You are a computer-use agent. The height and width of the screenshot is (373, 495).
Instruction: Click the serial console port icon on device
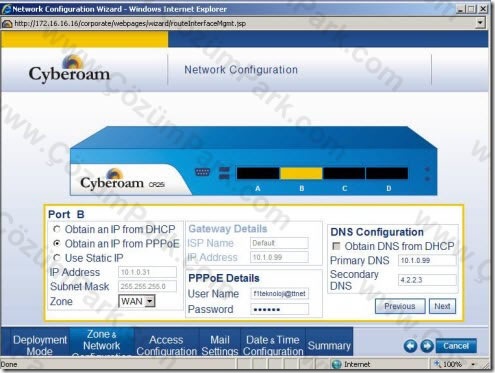(202, 172)
